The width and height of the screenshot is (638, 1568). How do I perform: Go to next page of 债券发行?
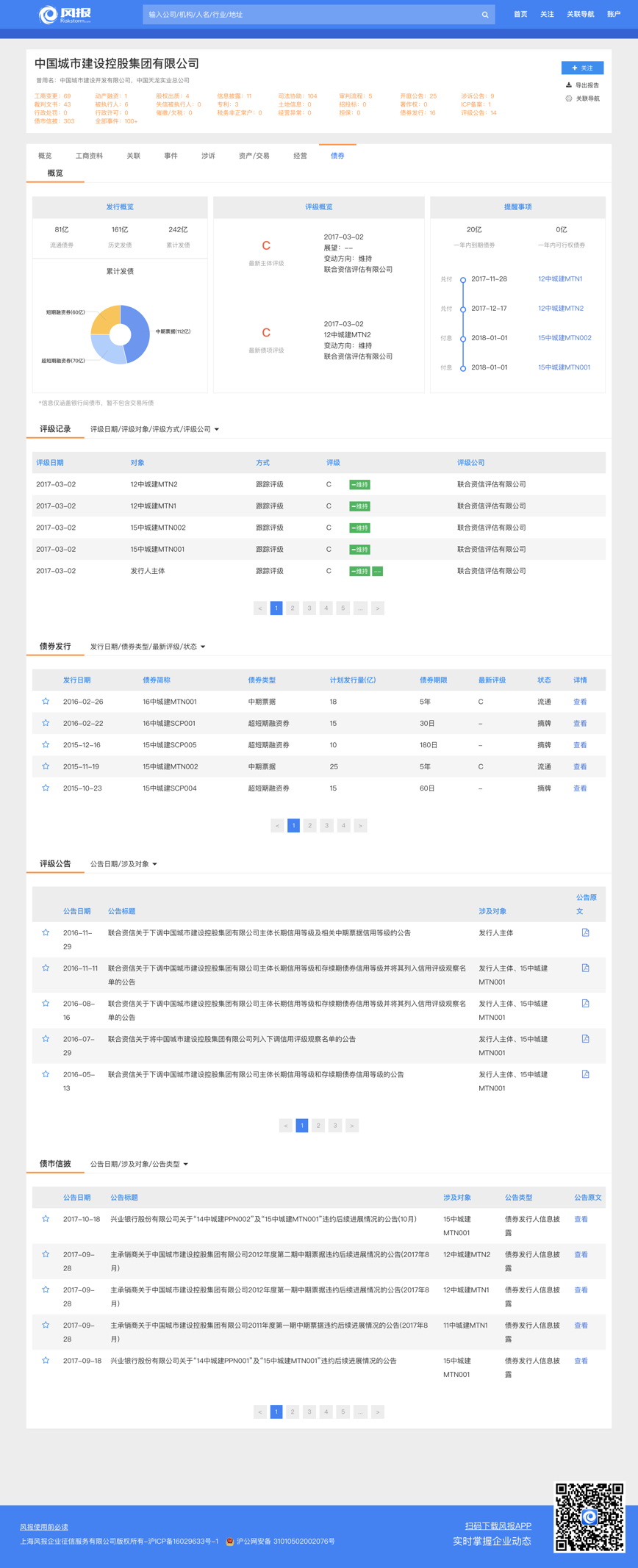(x=360, y=825)
